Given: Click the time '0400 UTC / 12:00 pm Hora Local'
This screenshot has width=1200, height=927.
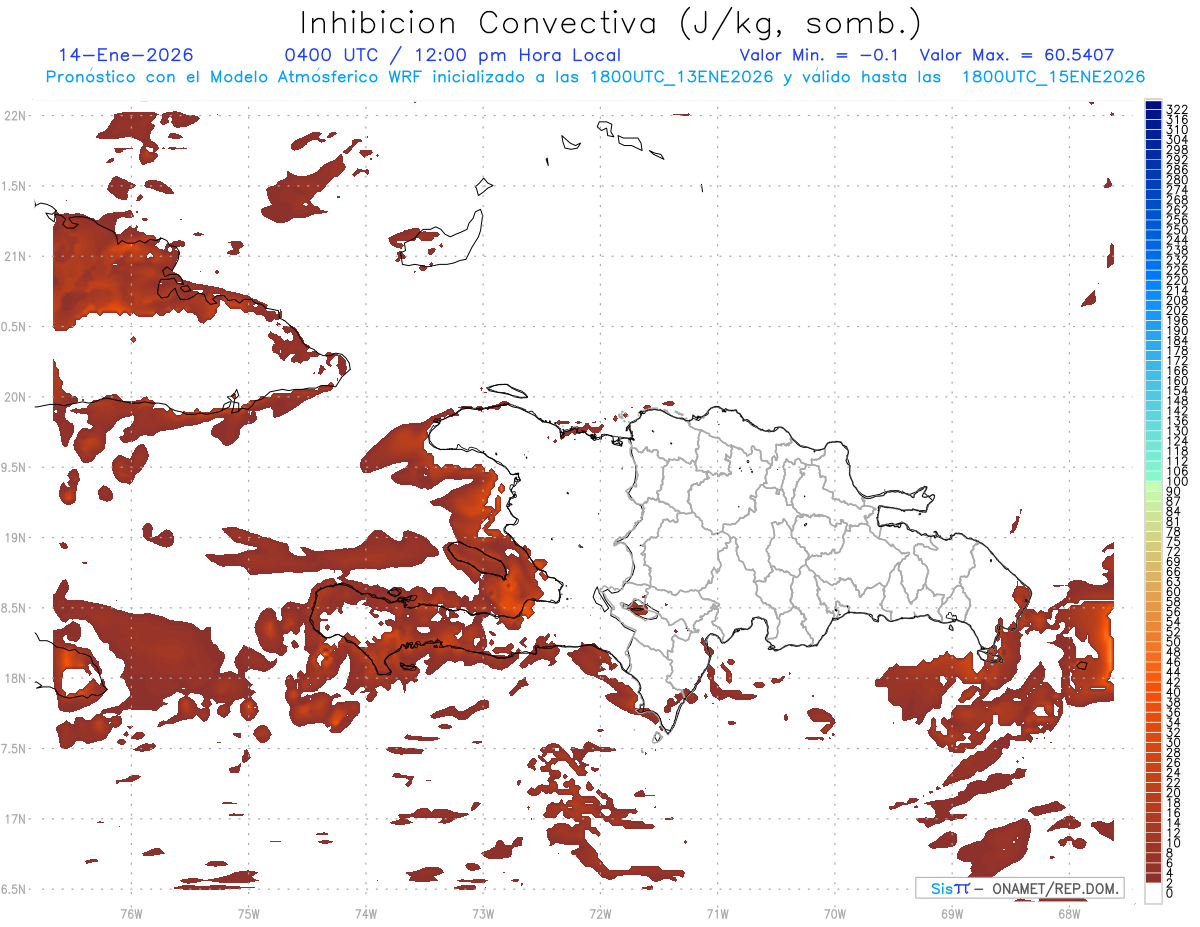Looking at the screenshot, I should 453,56.
